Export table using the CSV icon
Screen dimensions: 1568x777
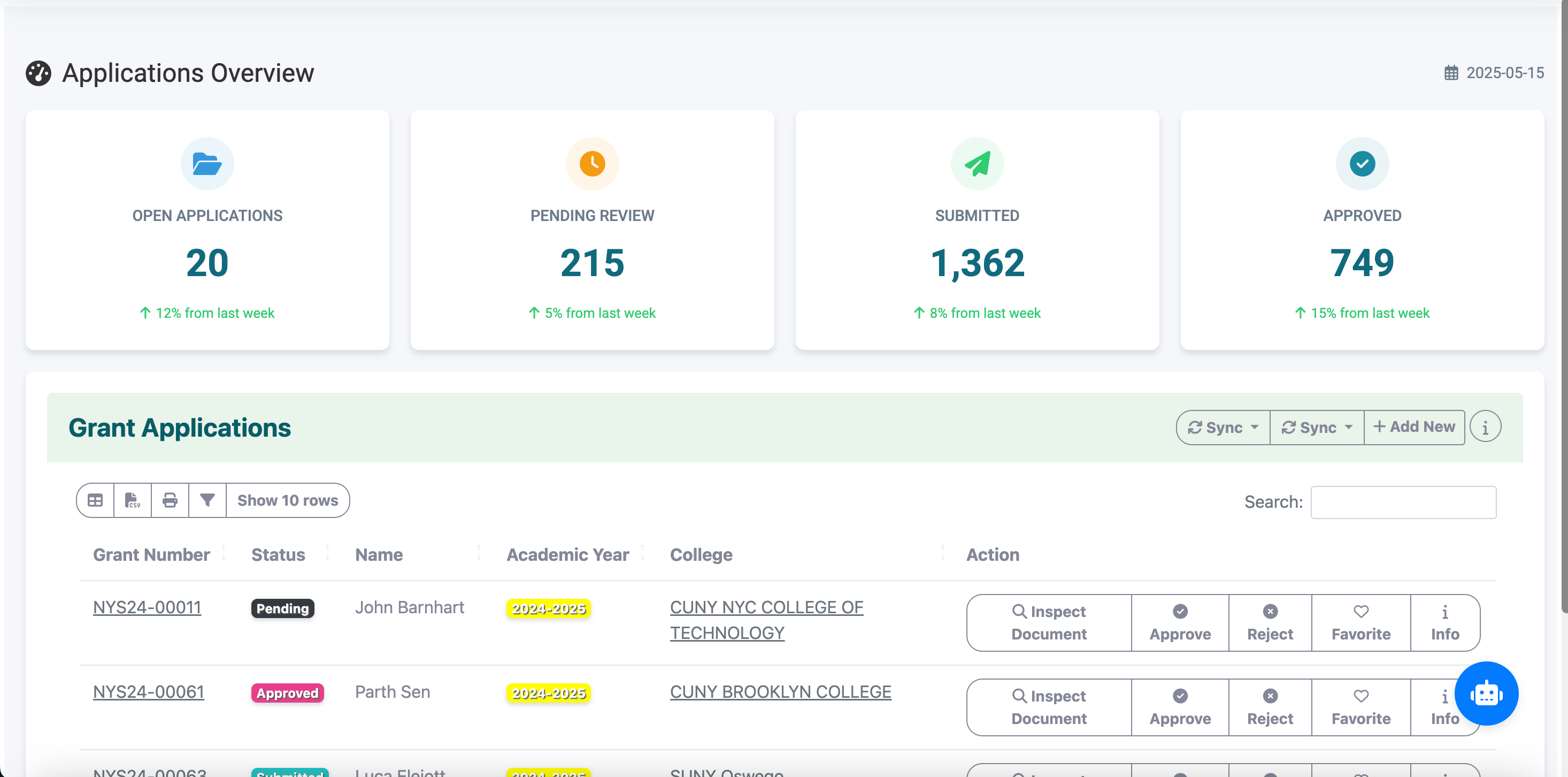[132, 500]
